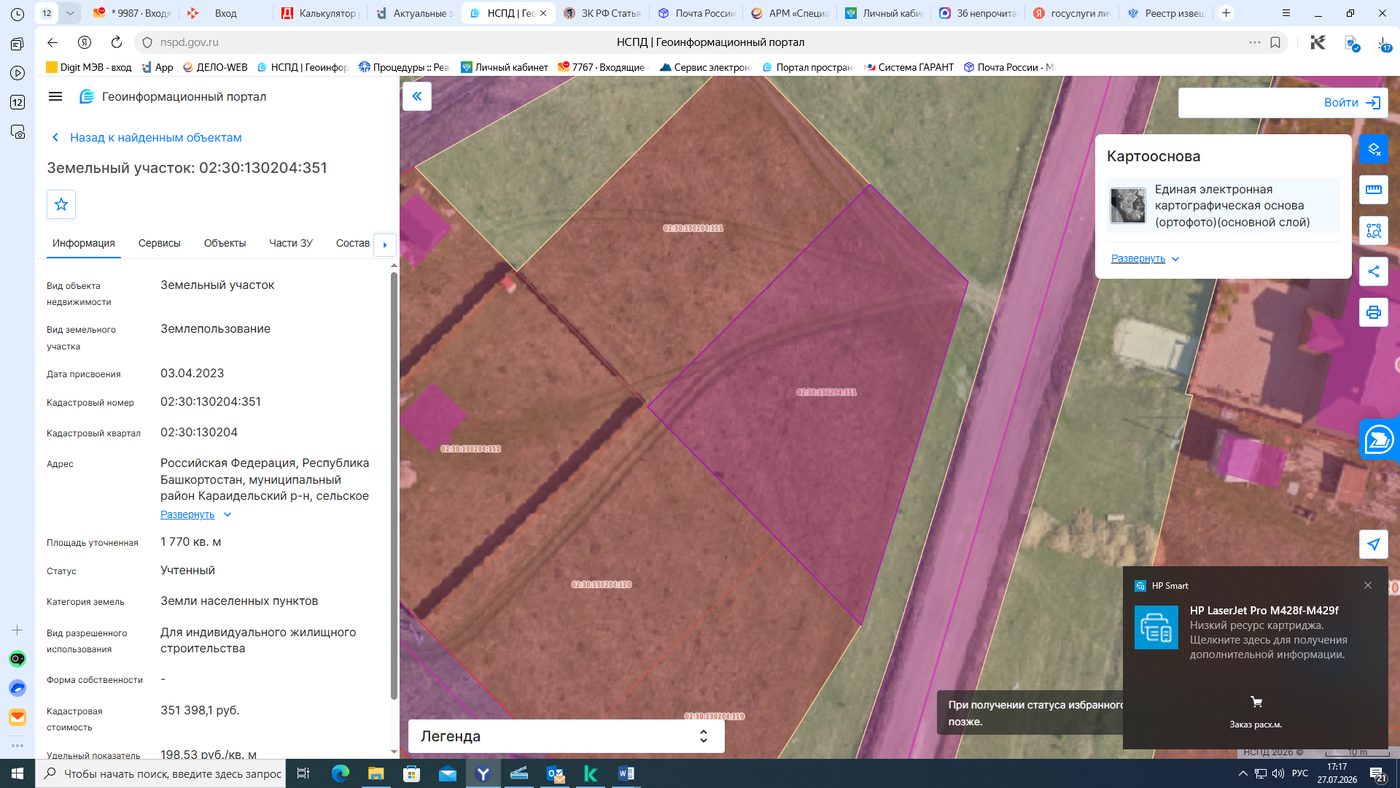
Task: Switch to the Сервисы tab
Action: (x=159, y=243)
